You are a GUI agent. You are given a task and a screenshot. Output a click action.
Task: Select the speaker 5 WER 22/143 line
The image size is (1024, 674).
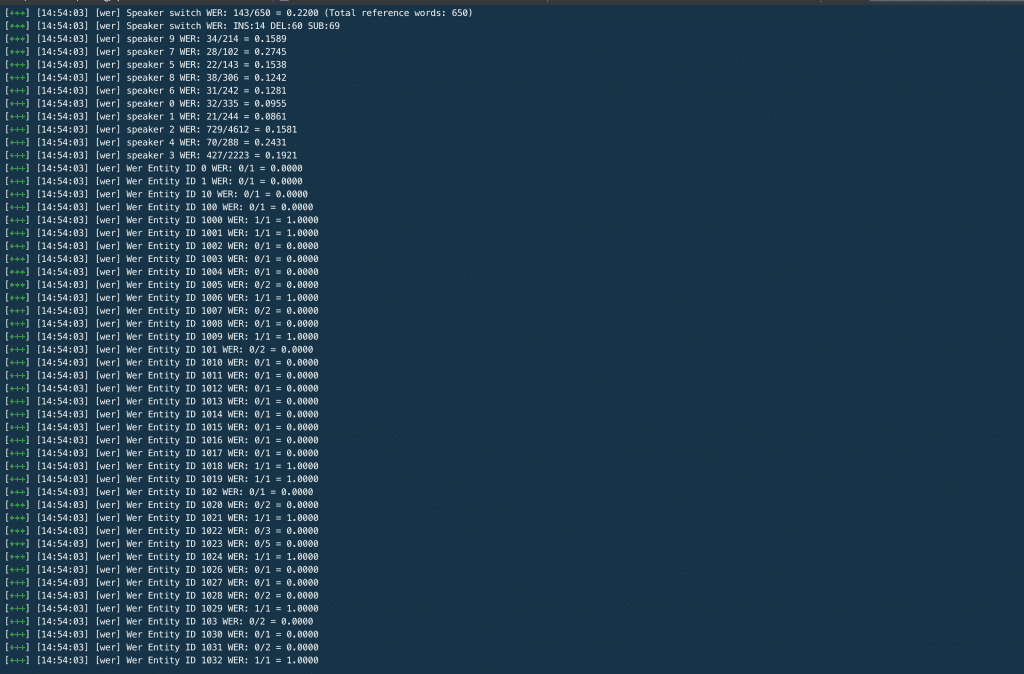146,65
